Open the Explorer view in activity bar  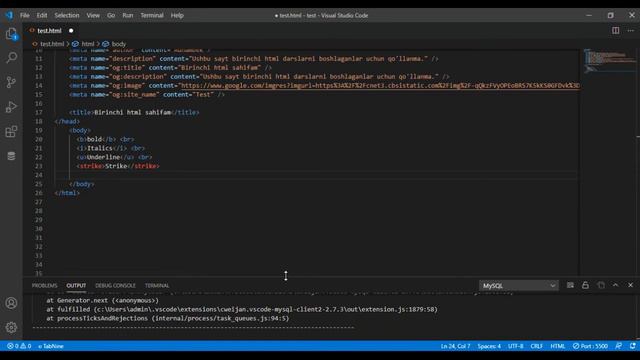click(11, 34)
